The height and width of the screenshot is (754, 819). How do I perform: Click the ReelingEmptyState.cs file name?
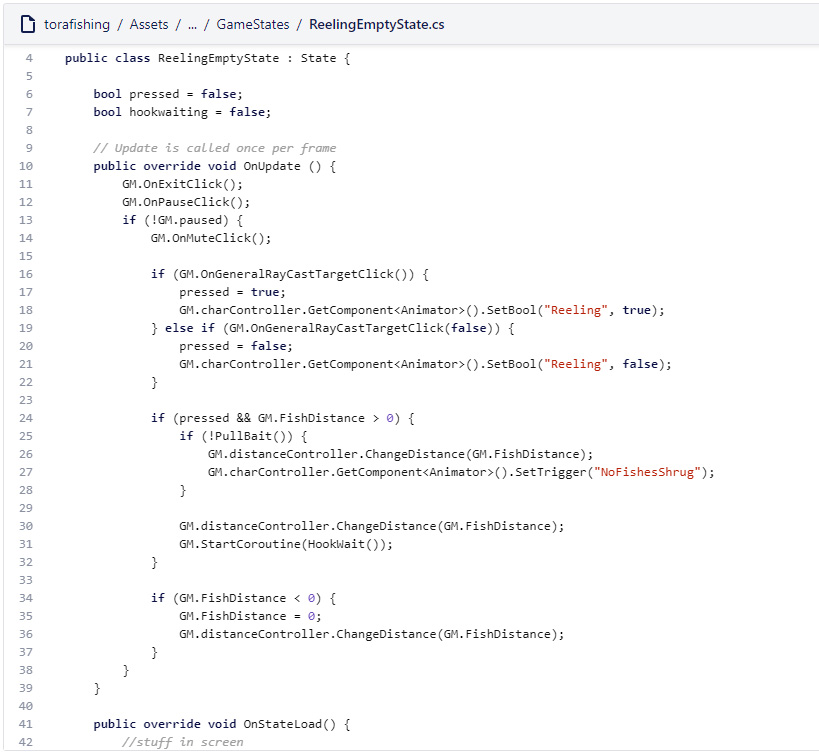(377, 24)
